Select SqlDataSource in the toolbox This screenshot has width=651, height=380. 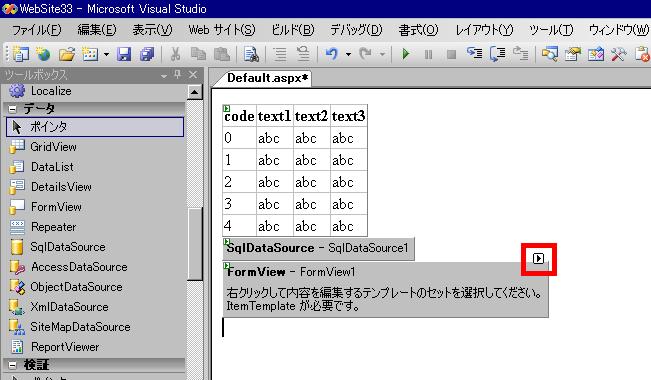click(57, 247)
